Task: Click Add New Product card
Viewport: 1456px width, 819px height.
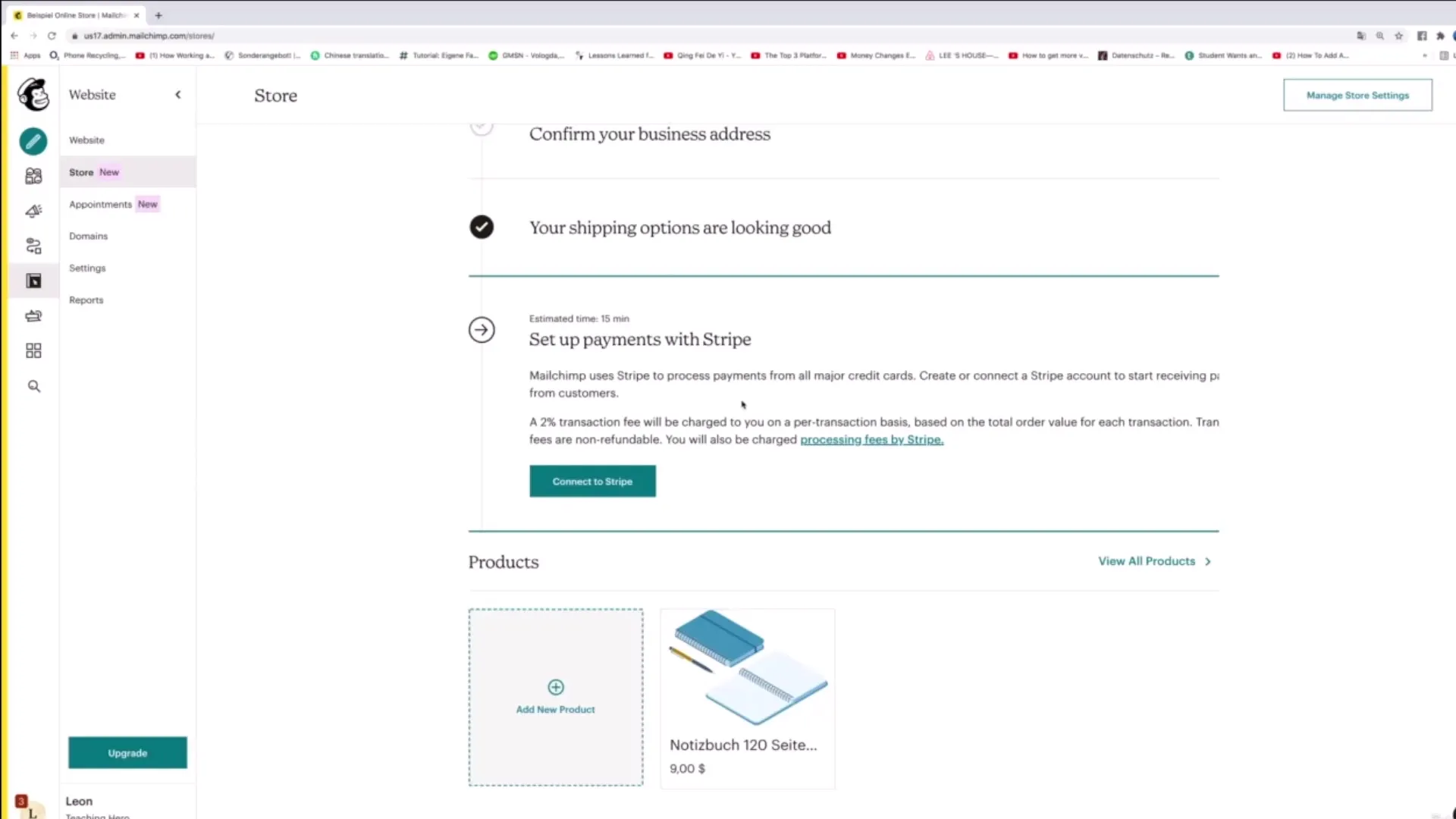Action: click(x=556, y=697)
